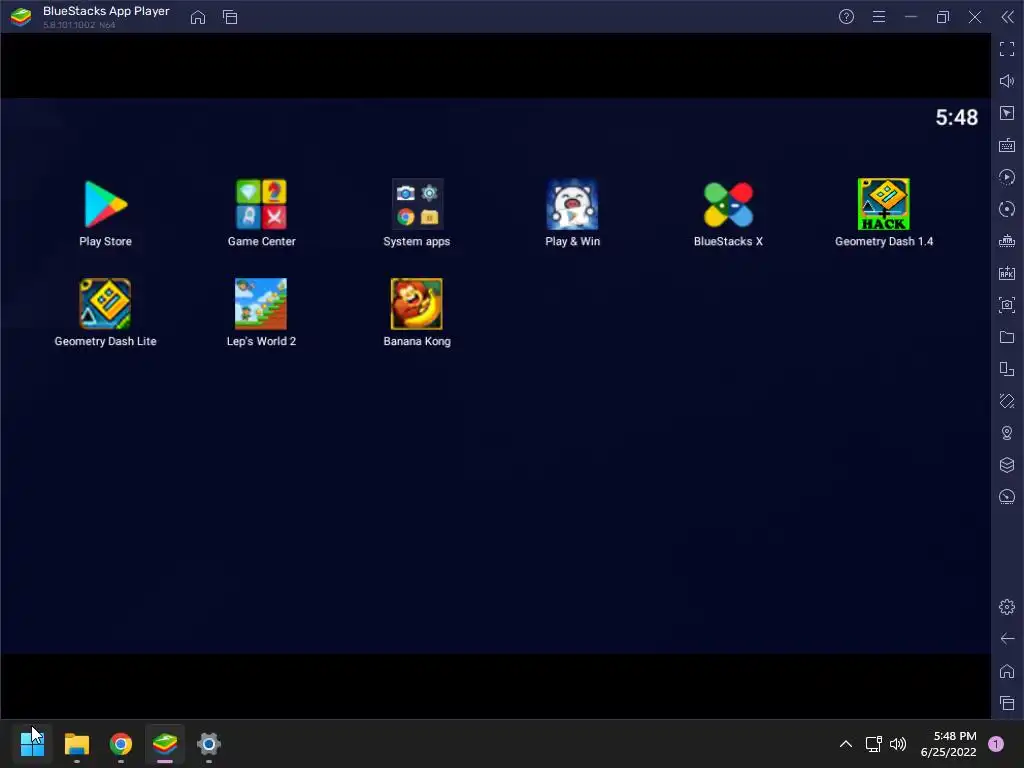The width and height of the screenshot is (1024, 768).
Task: Click the Home icon in title bar
Action: coord(198,17)
